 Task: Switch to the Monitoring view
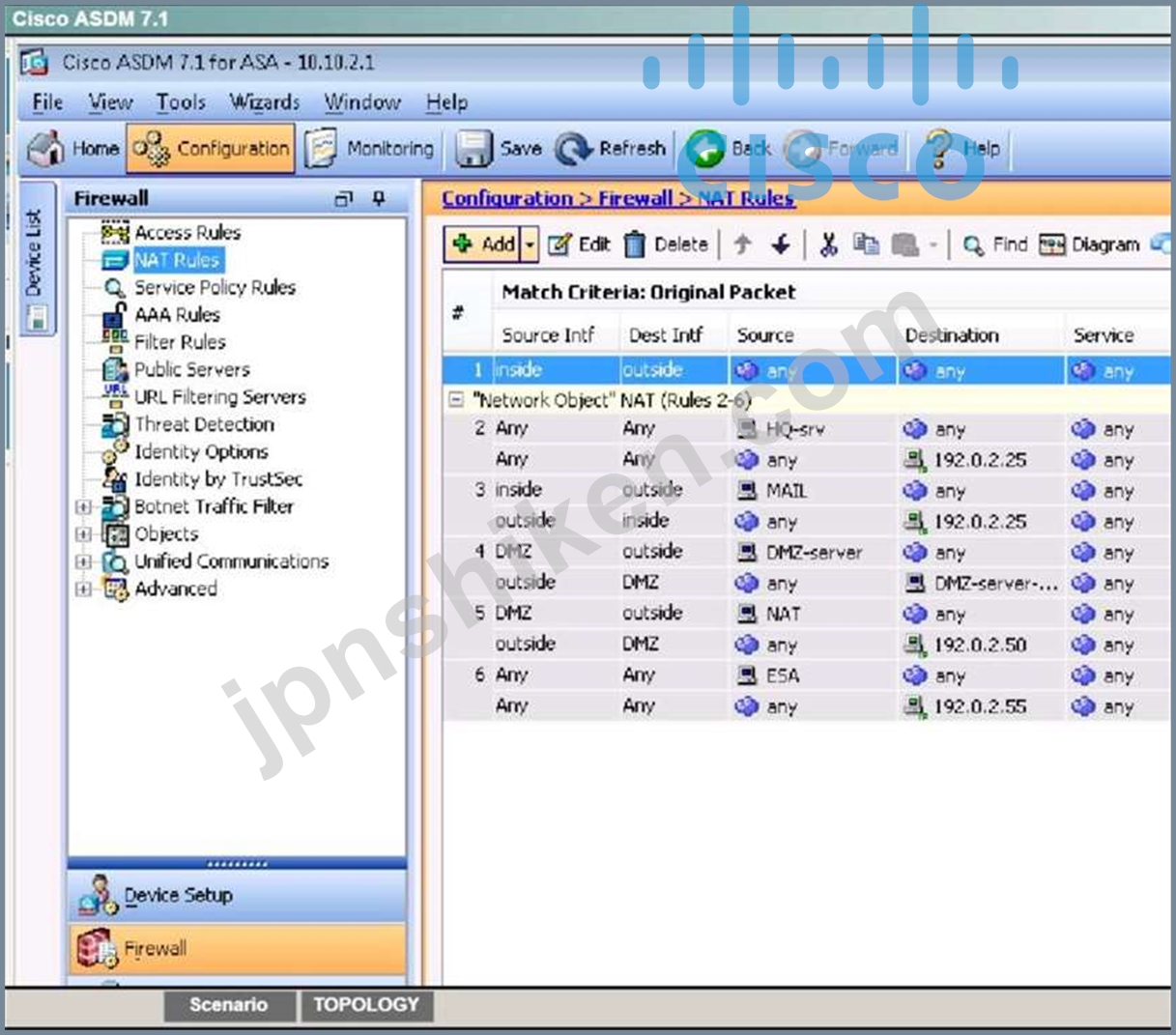pos(369,148)
